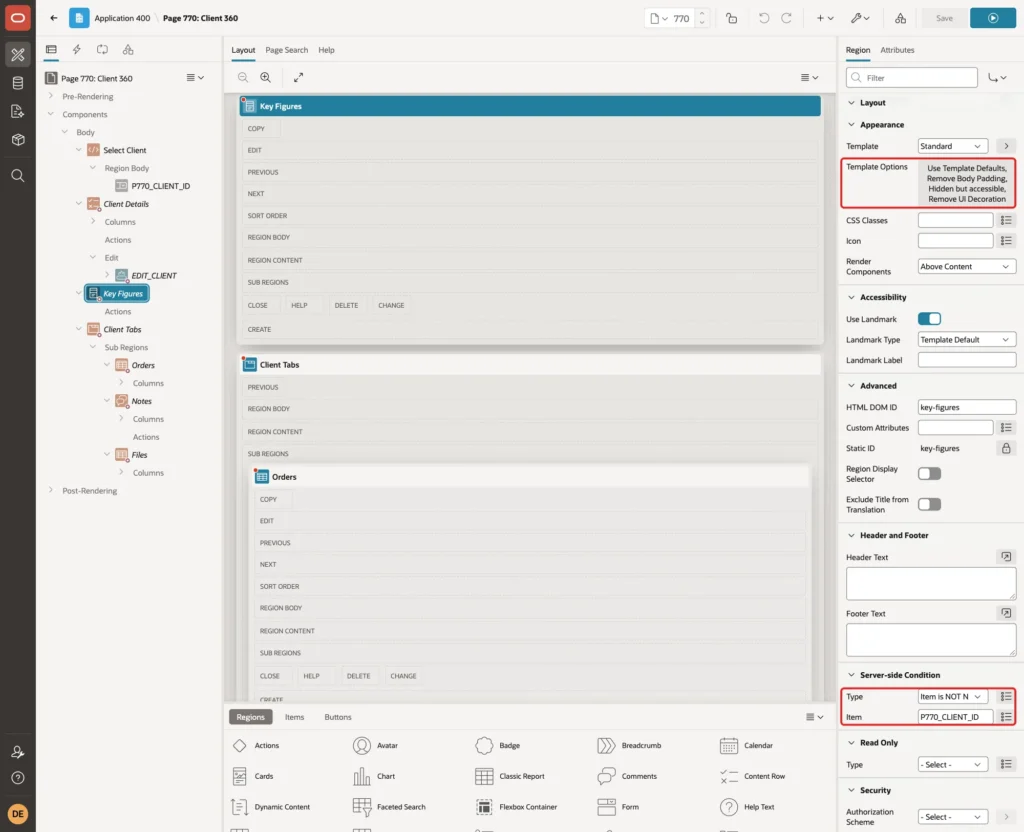Click the Undo arrow in toolbar
Image resolution: width=1024 pixels, height=832 pixels.
[763, 18]
